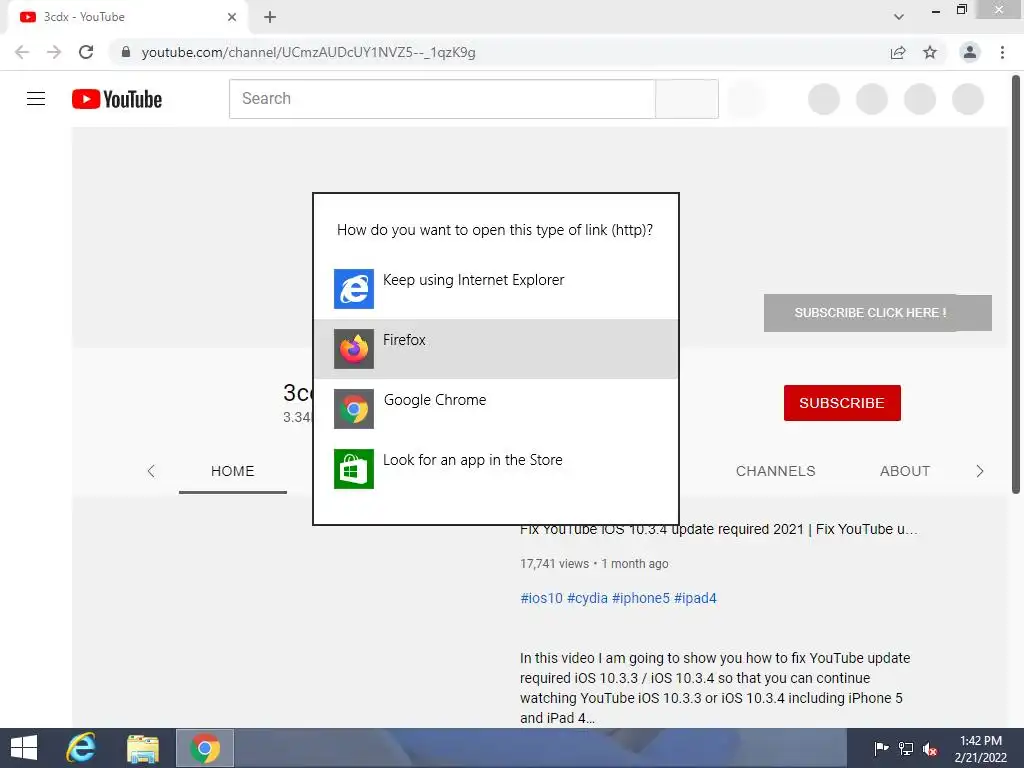Open the Windows Start button
Image resolution: width=1024 pixels, height=768 pixels.
[x=24, y=748]
